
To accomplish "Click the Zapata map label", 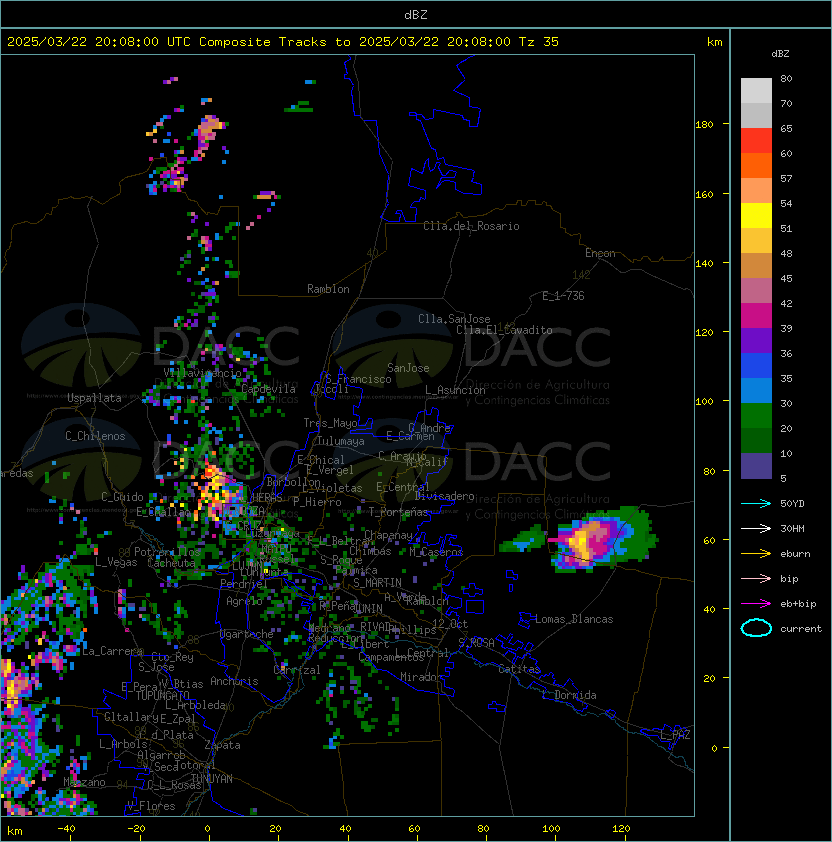I will pos(222,745).
